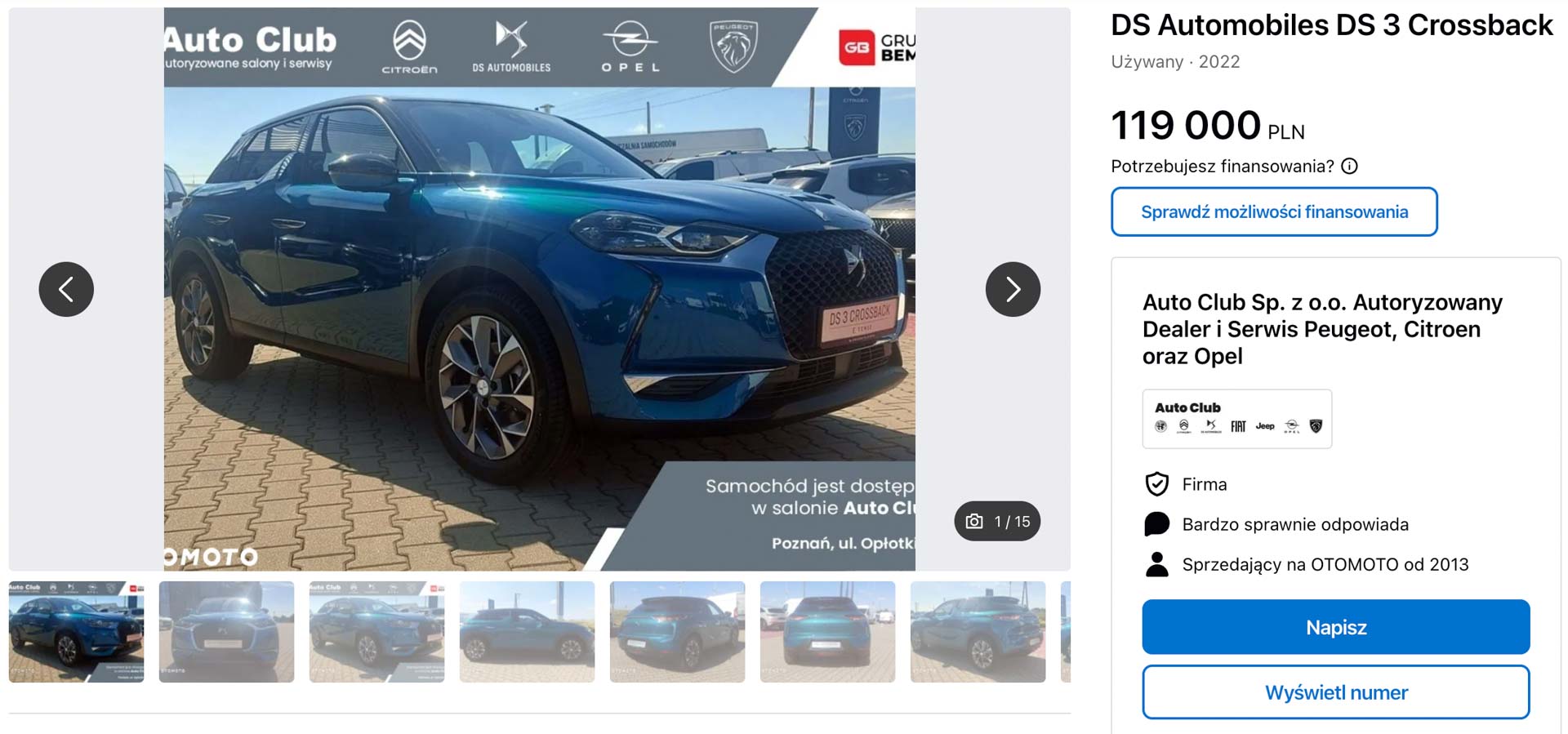
Task: Message the seller using Napisz button
Action: pos(1335,627)
